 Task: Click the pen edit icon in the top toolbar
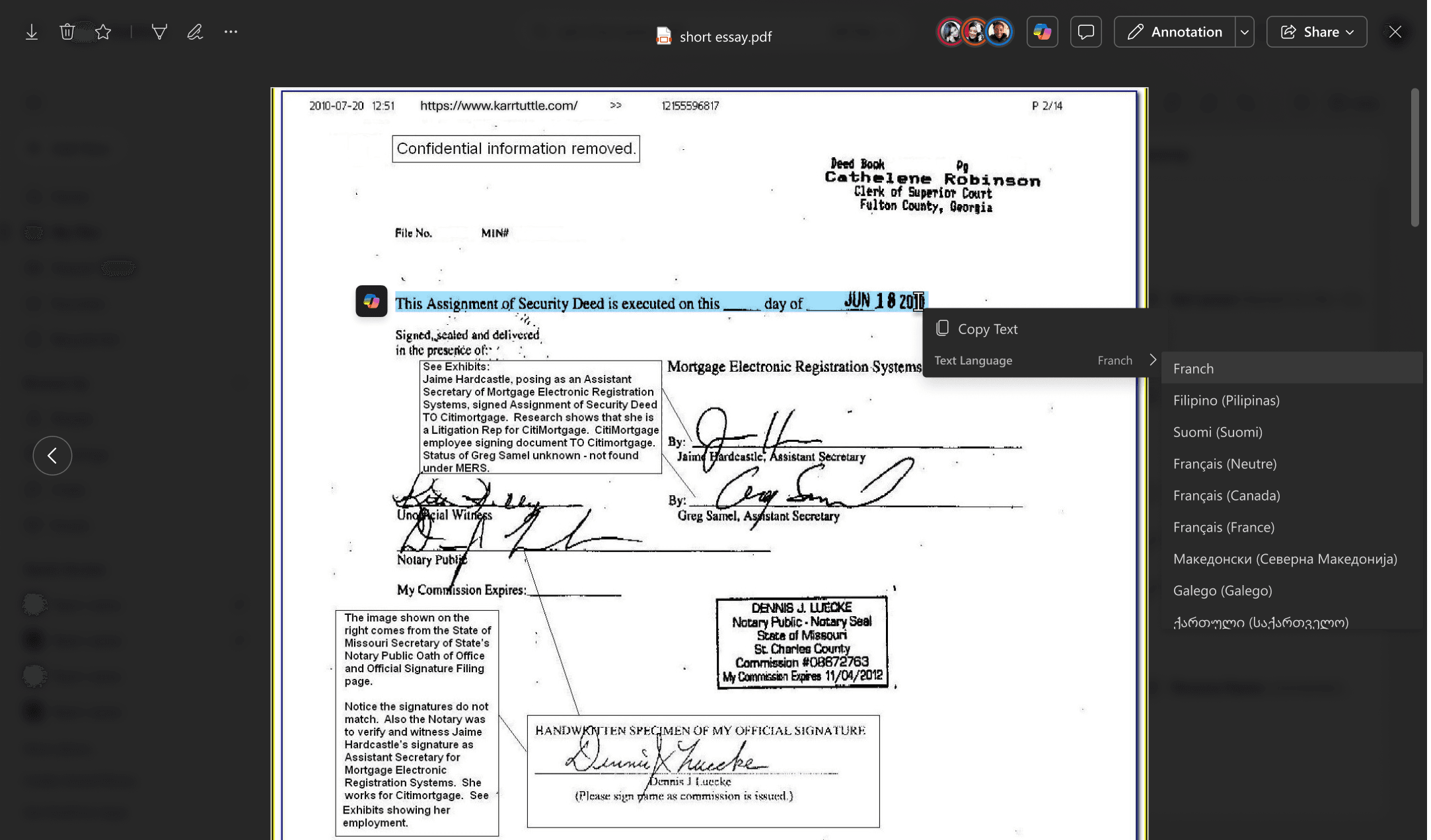pos(195,32)
